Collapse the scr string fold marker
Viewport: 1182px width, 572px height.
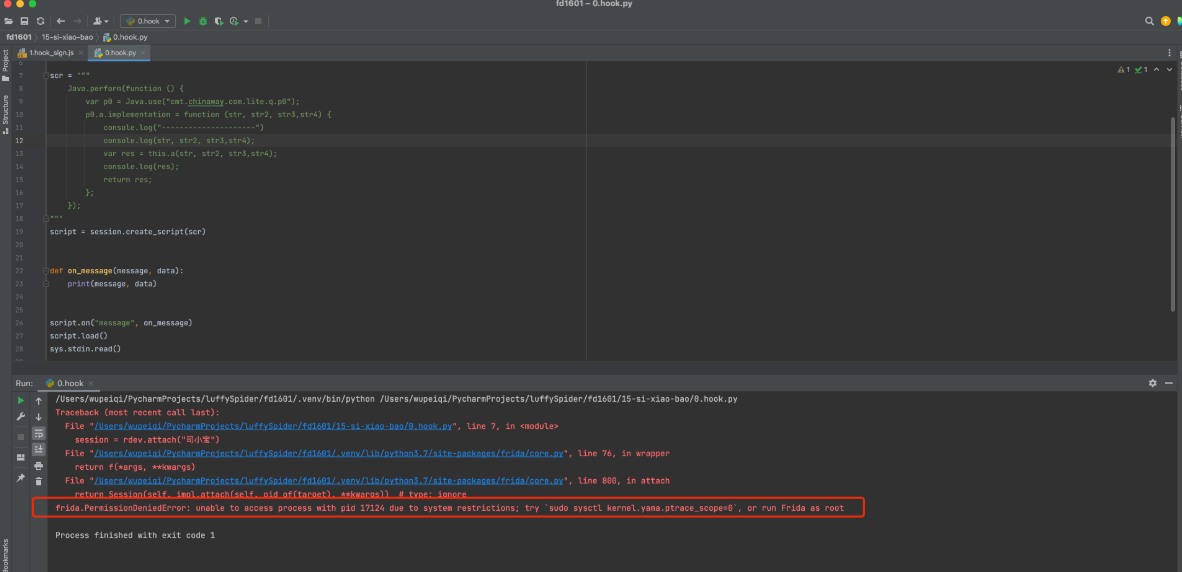[x=46, y=76]
